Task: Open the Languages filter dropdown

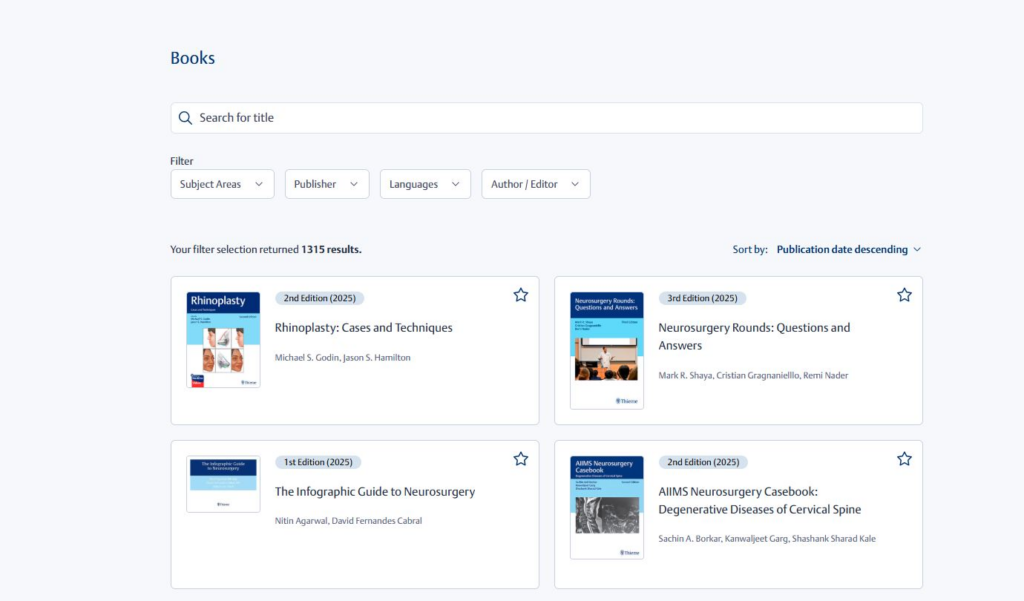Action: coord(425,184)
